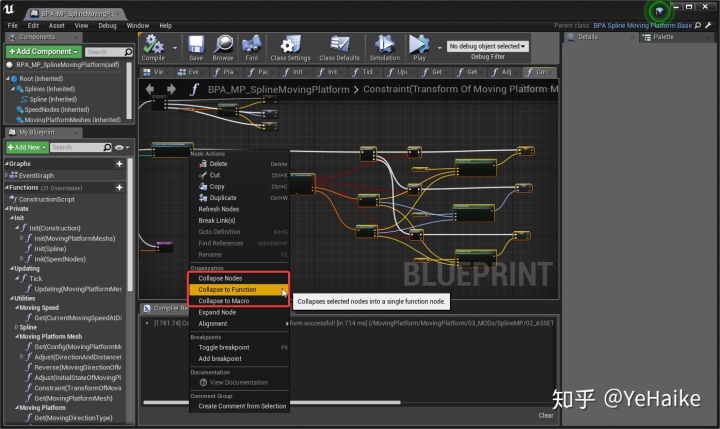Choose Expand Node
The image size is (720, 429).
(239, 312)
